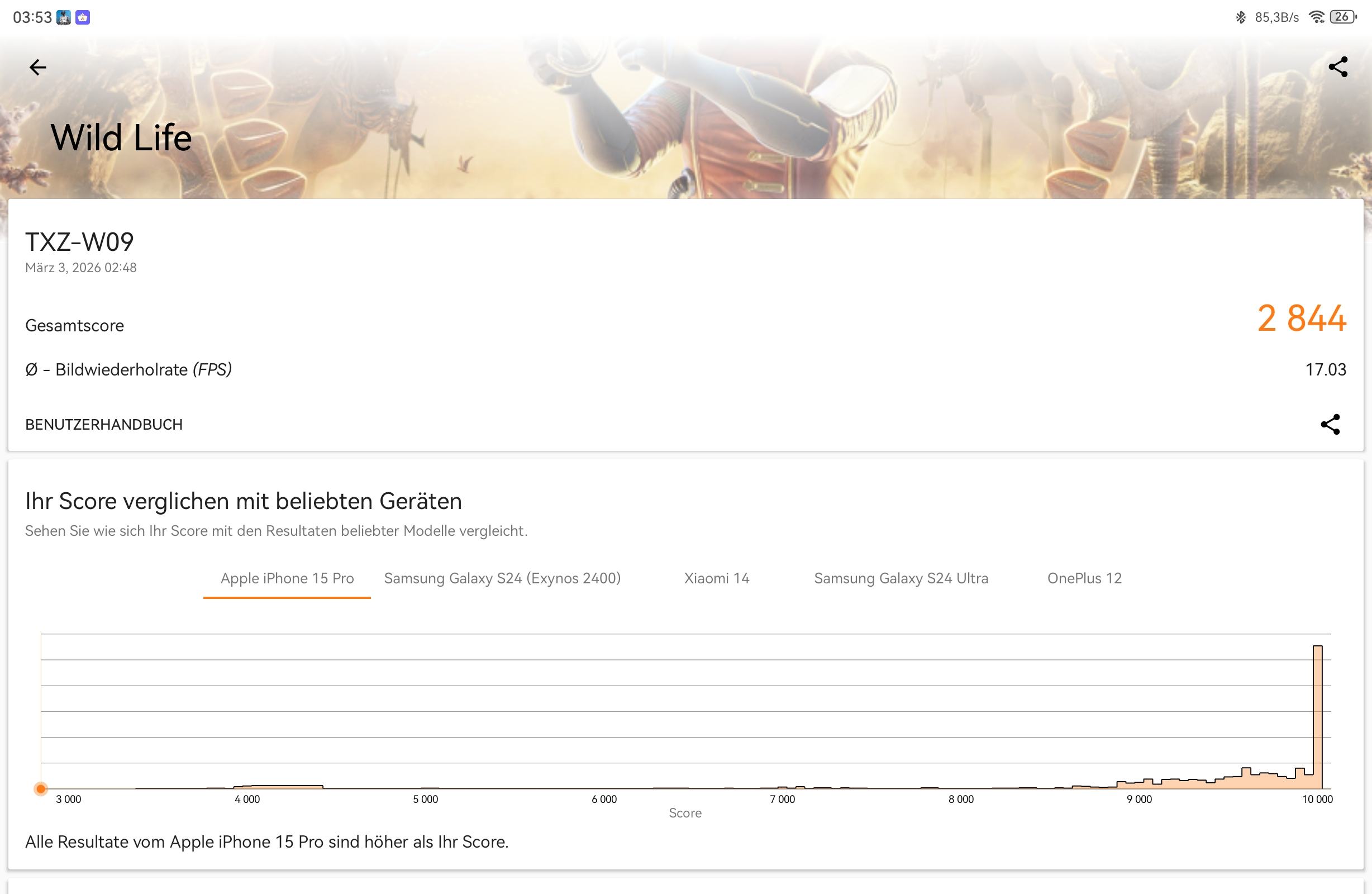Tap purple notification icon in status bar
The width and height of the screenshot is (1372, 894).
83,17
